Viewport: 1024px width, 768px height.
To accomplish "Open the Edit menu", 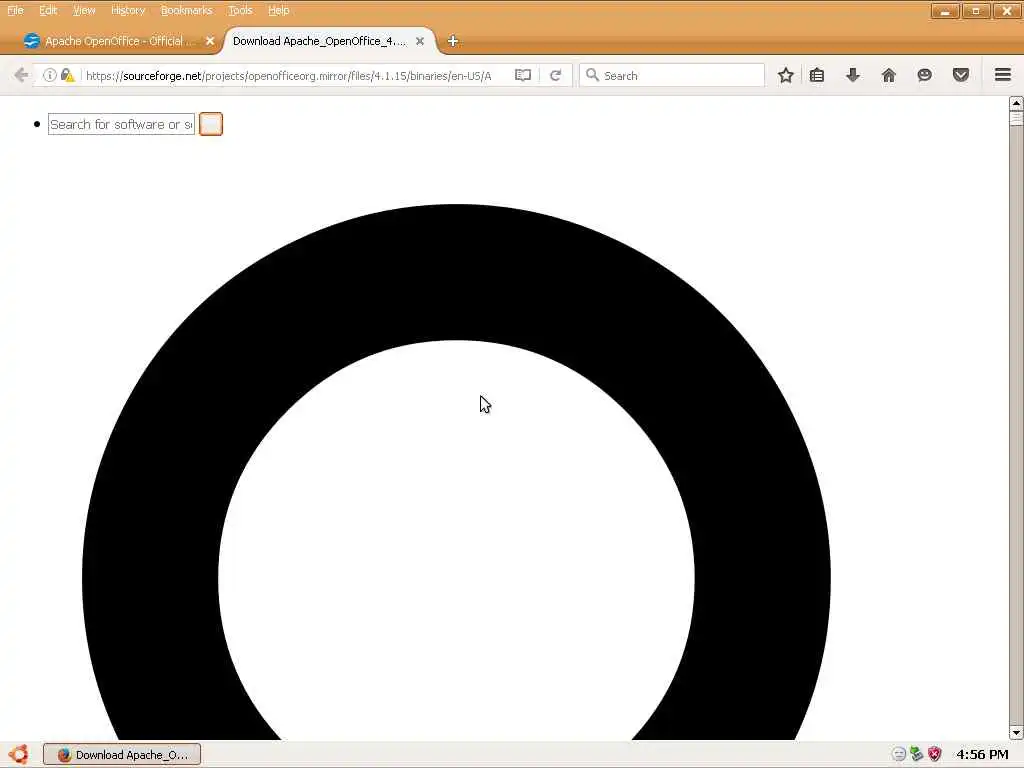I will point(48,10).
